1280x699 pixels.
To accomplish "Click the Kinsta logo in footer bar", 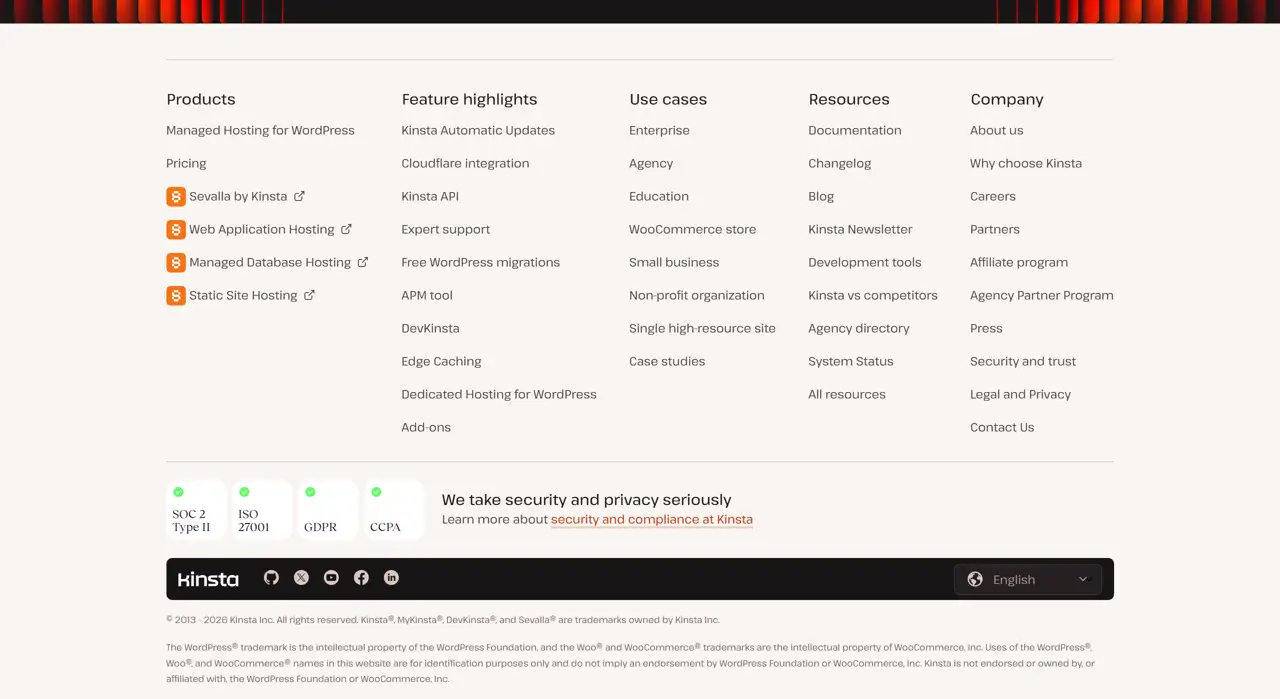I will tap(208, 579).
